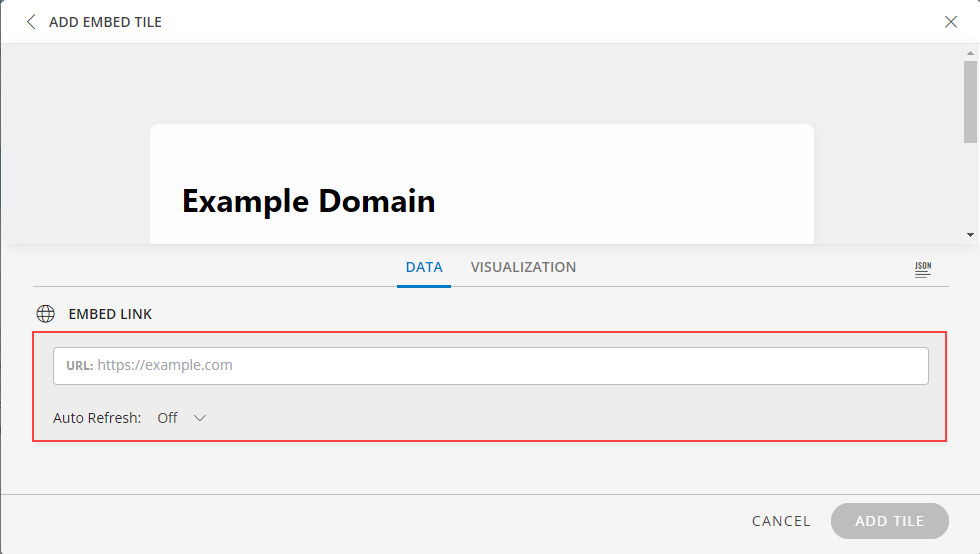Close the Add Embed Tile dialog

(951, 22)
